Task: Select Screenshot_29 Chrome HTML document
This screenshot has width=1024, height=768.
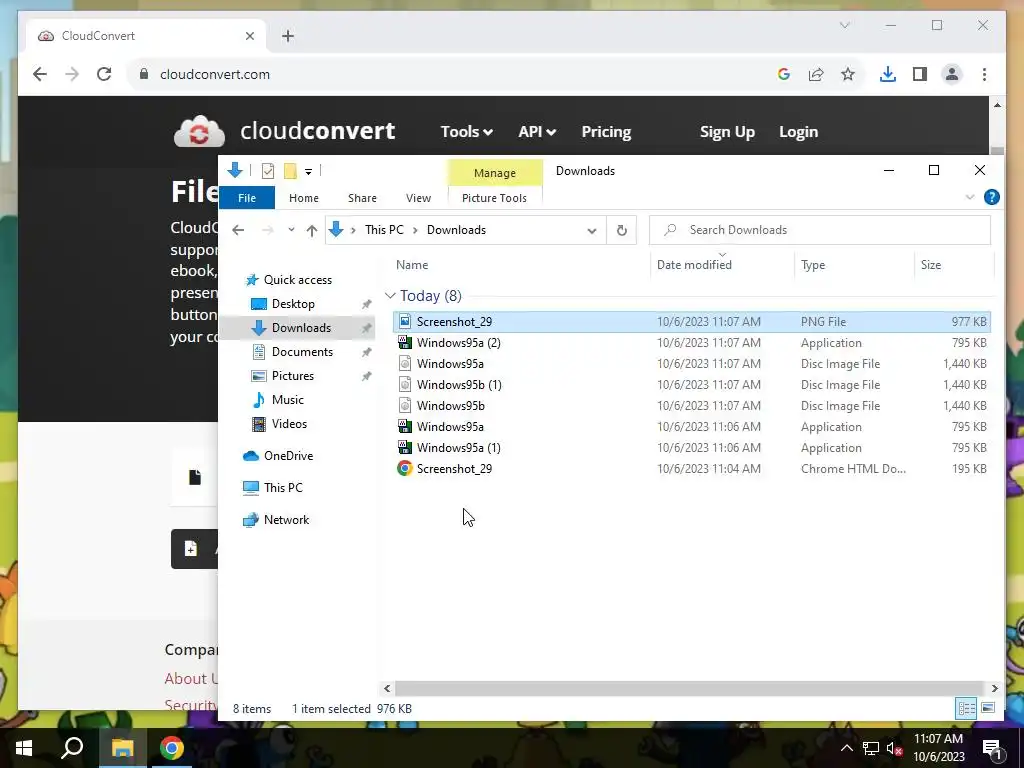Action: pos(692,468)
